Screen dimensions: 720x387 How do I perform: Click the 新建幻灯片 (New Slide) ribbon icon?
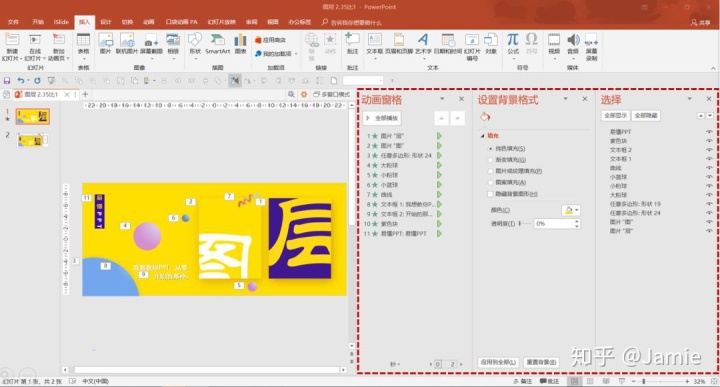[12, 40]
